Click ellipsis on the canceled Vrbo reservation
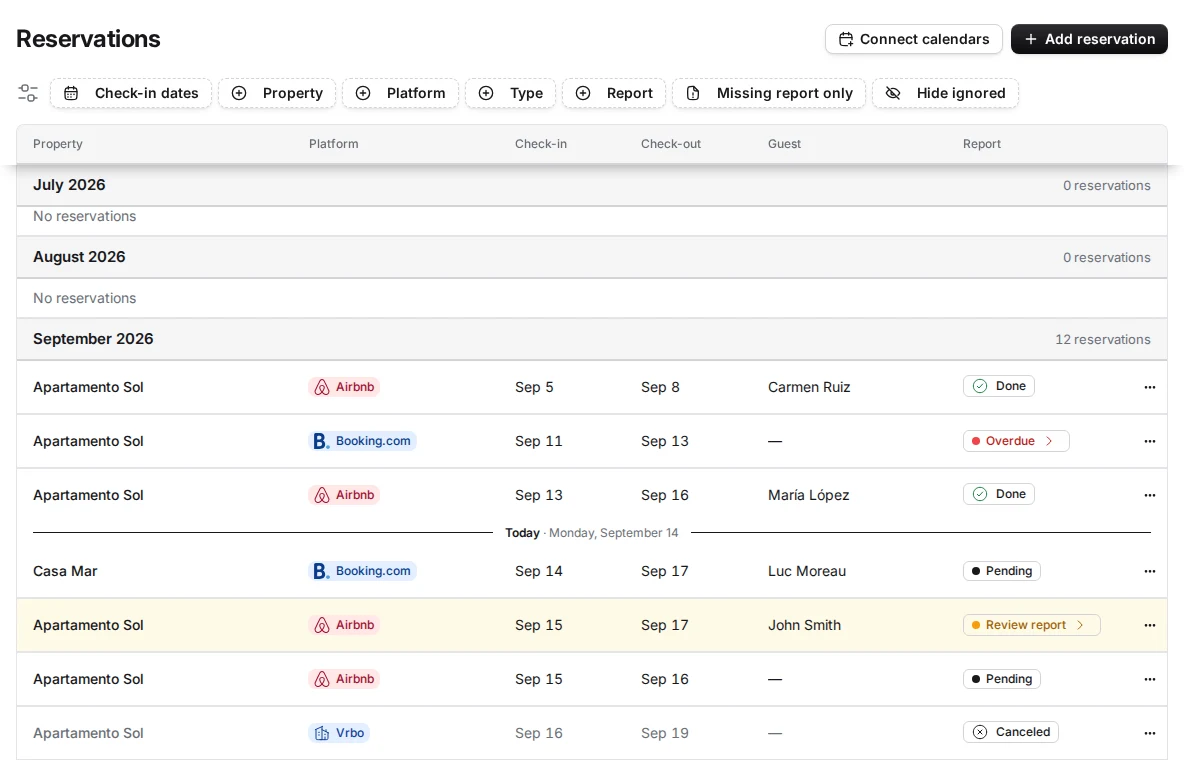The image size is (1184, 760). point(1149,733)
